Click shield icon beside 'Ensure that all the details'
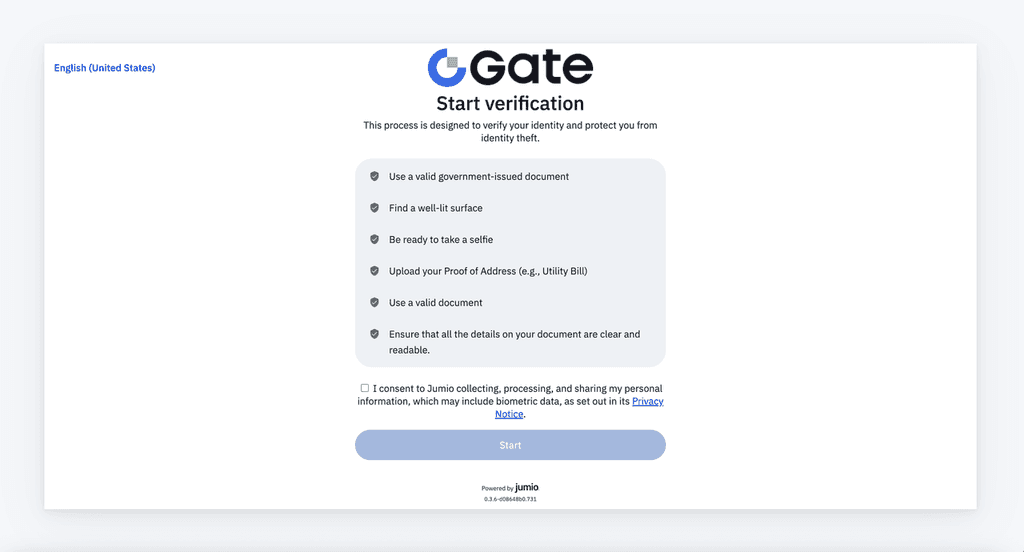 (x=374, y=334)
